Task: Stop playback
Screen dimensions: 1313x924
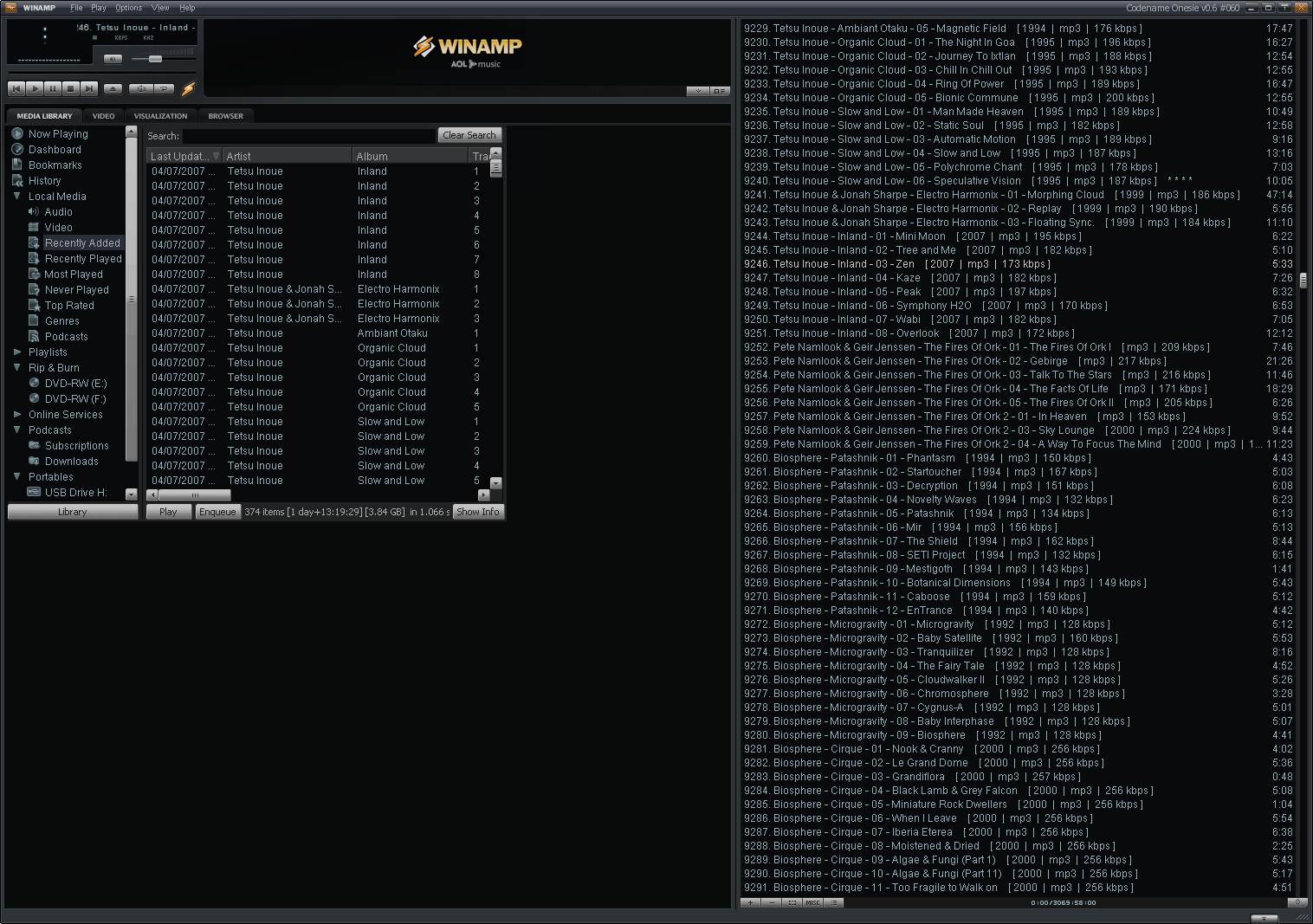Action: pyautogui.click(x=71, y=88)
